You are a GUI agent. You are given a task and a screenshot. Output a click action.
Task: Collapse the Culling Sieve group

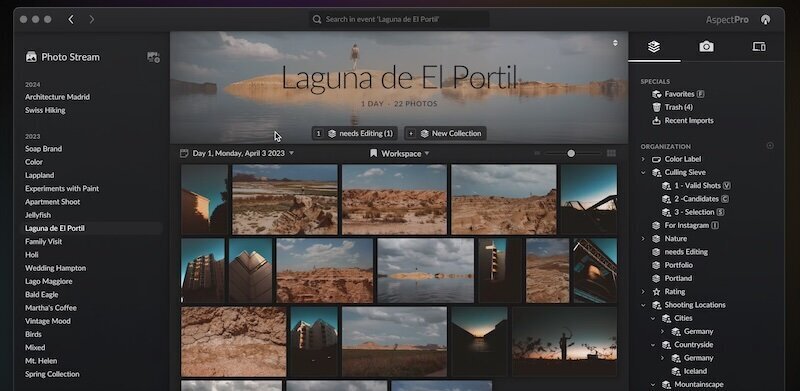(643, 173)
